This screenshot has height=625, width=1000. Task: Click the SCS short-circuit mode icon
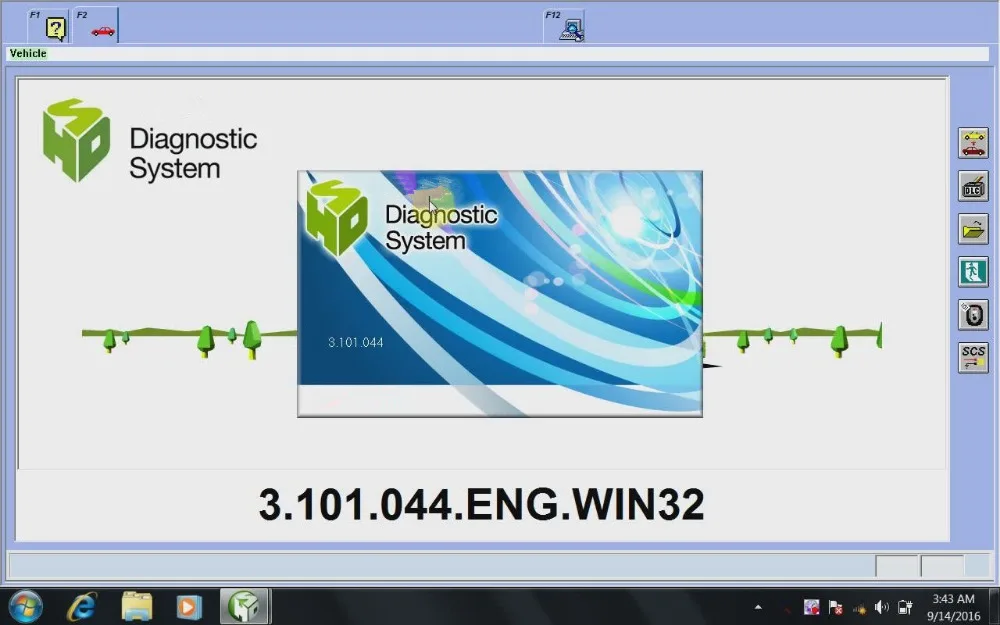coord(973,358)
